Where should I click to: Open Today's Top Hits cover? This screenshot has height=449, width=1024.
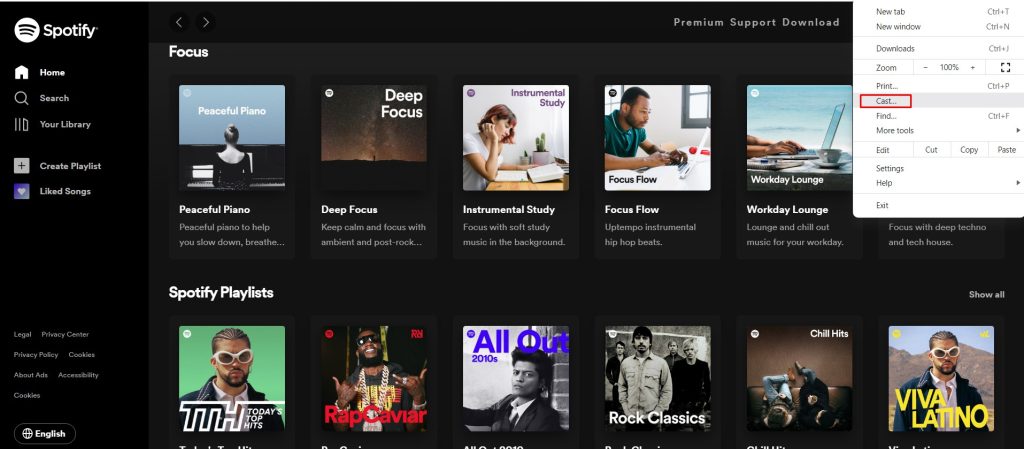pyautogui.click(x=232, y=379)
